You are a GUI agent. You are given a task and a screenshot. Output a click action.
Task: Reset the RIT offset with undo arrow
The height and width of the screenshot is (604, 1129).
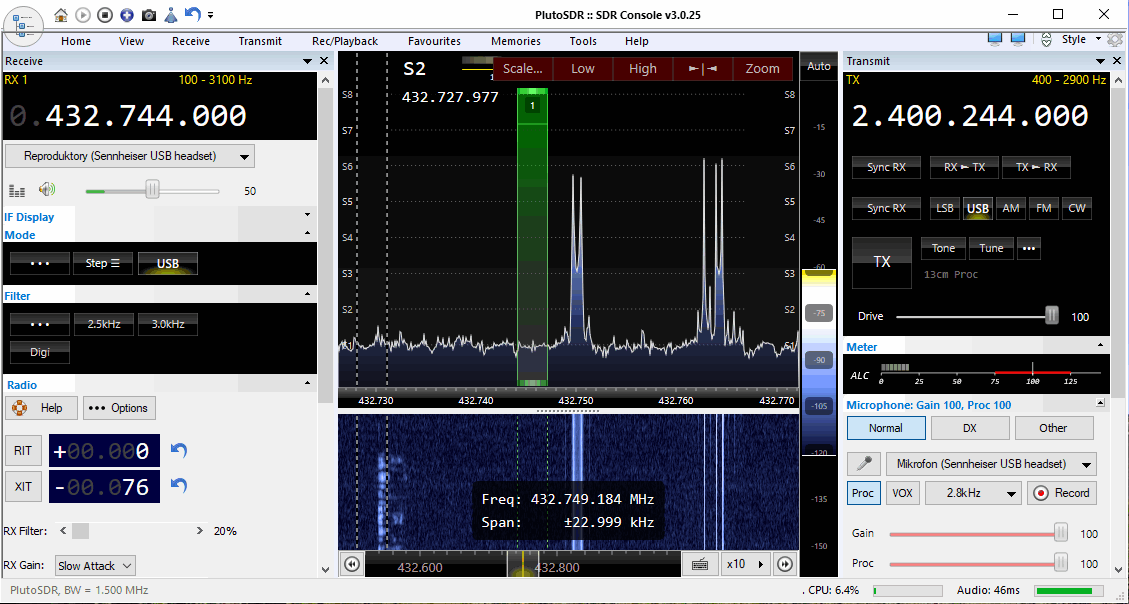(179, 451)
